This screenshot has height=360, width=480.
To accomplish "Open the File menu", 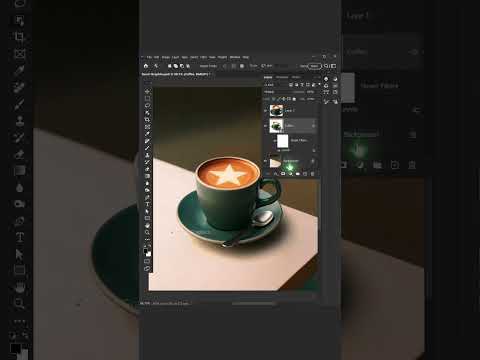I will (x=149, y=57).
